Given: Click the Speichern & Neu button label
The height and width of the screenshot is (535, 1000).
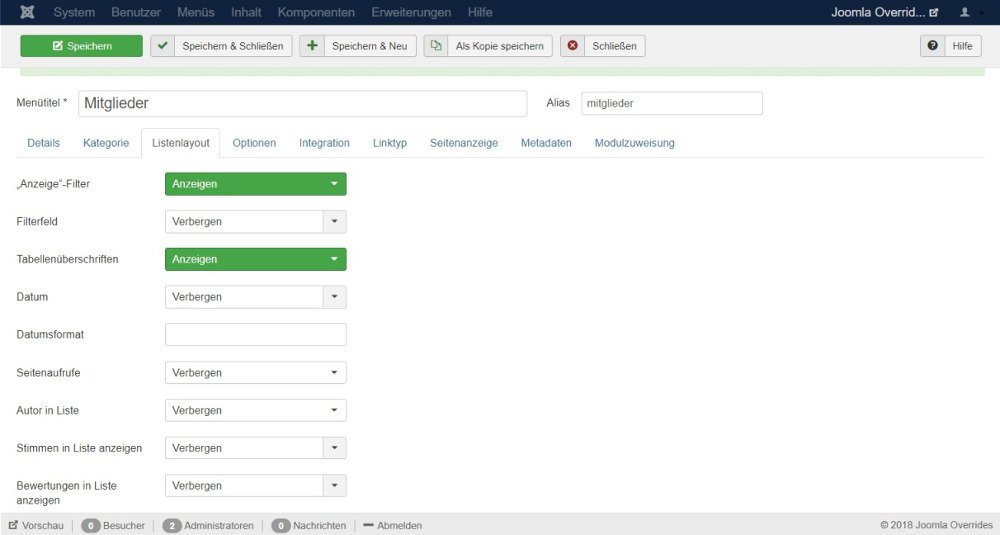Looking at the screenshot, I should coord(369,46).
